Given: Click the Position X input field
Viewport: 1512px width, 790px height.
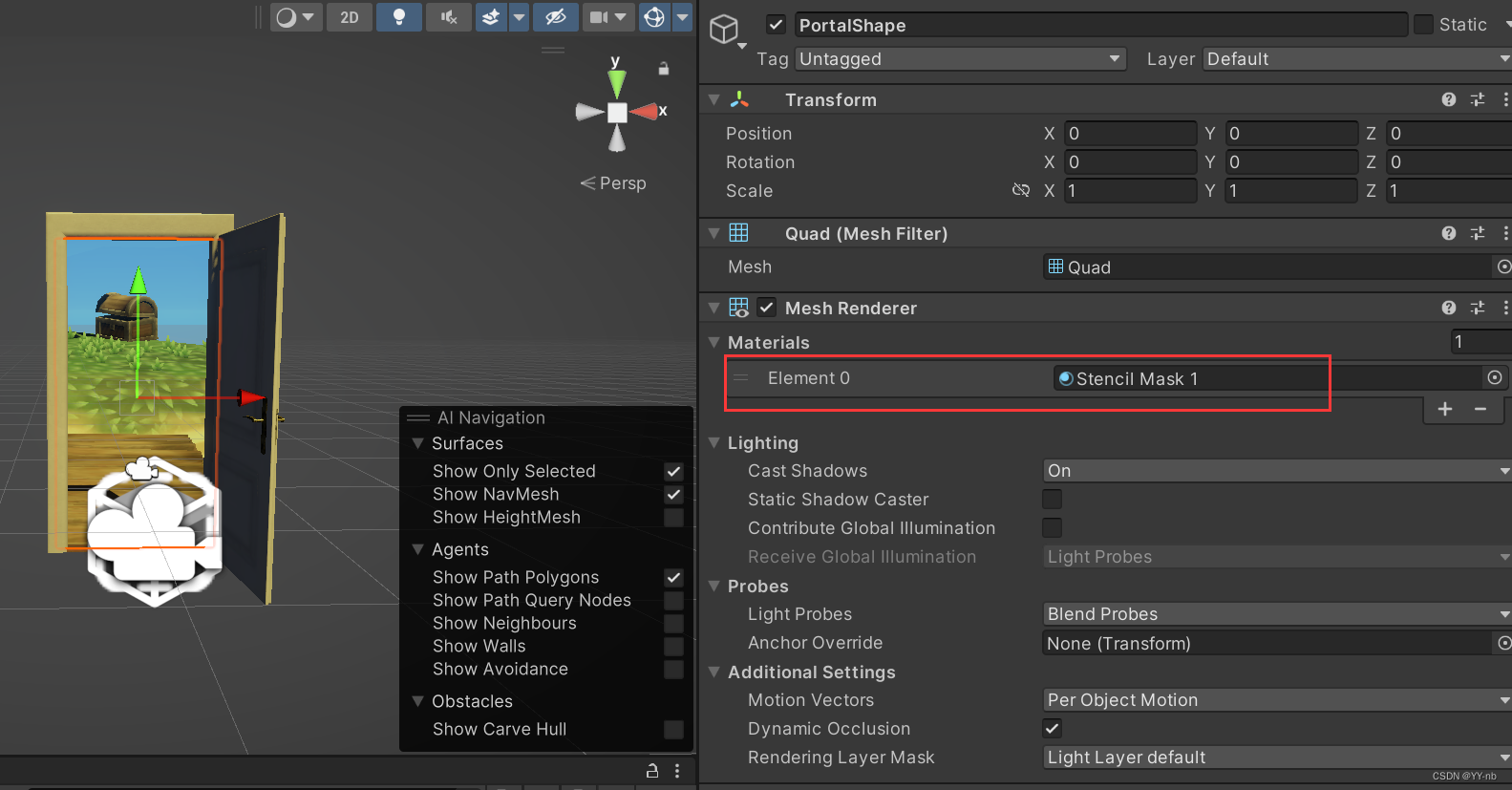Looking at the screenshot, I should click(1131, 134).
